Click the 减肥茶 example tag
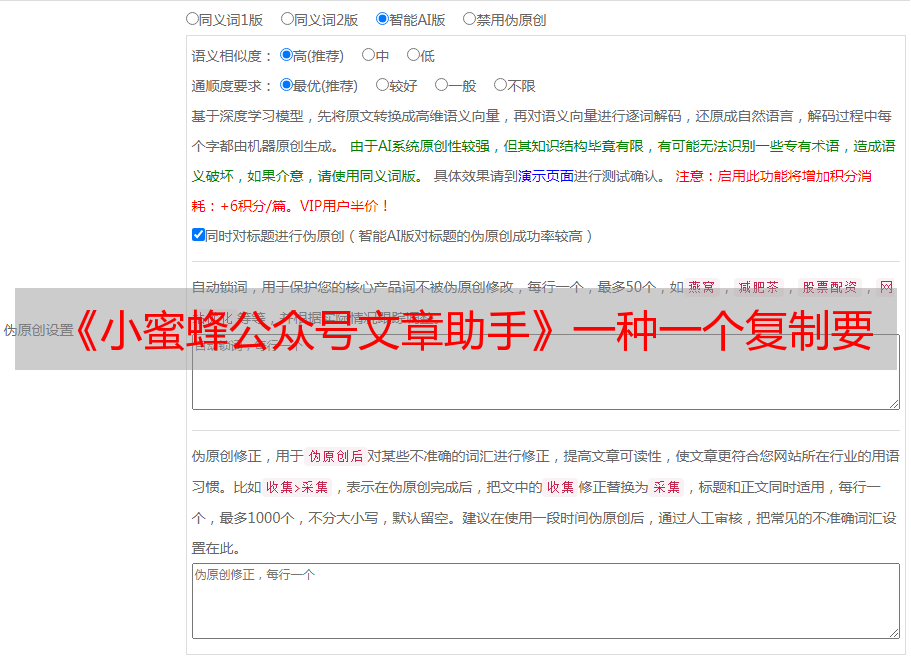911x658 pixels. pyautogui.click(x=758, y=287)
